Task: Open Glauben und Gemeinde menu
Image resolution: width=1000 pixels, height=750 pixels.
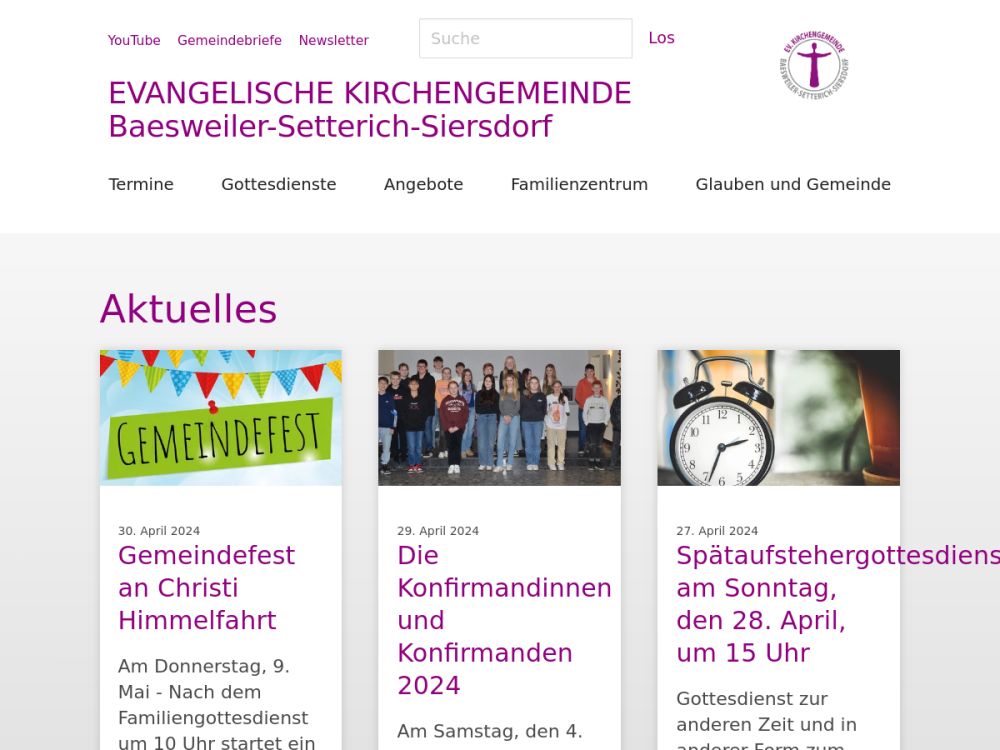Action: pyautogui.click(x=793, y=184)
